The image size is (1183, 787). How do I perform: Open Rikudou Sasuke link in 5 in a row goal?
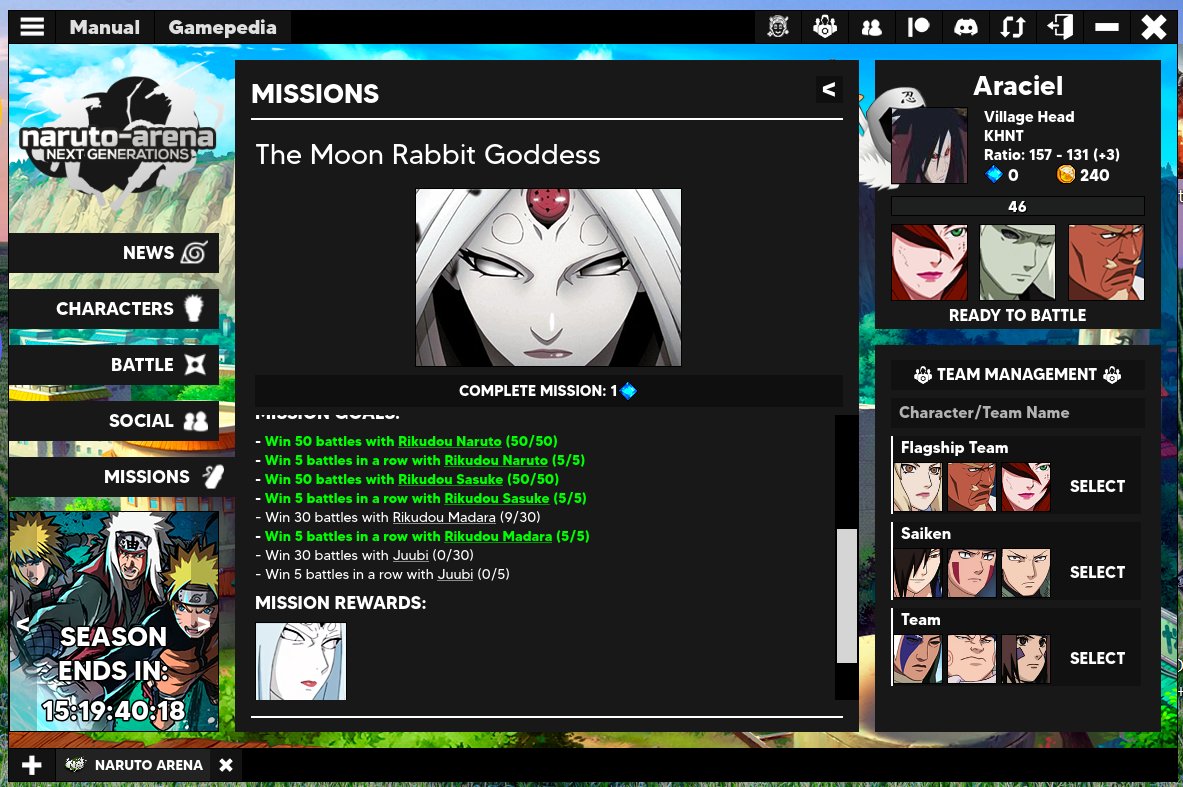pyautogui.click(x=496, y=498)
